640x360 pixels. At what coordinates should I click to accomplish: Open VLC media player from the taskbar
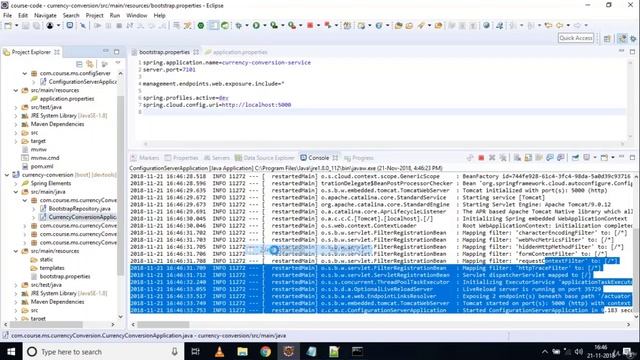tap(219, 351)
